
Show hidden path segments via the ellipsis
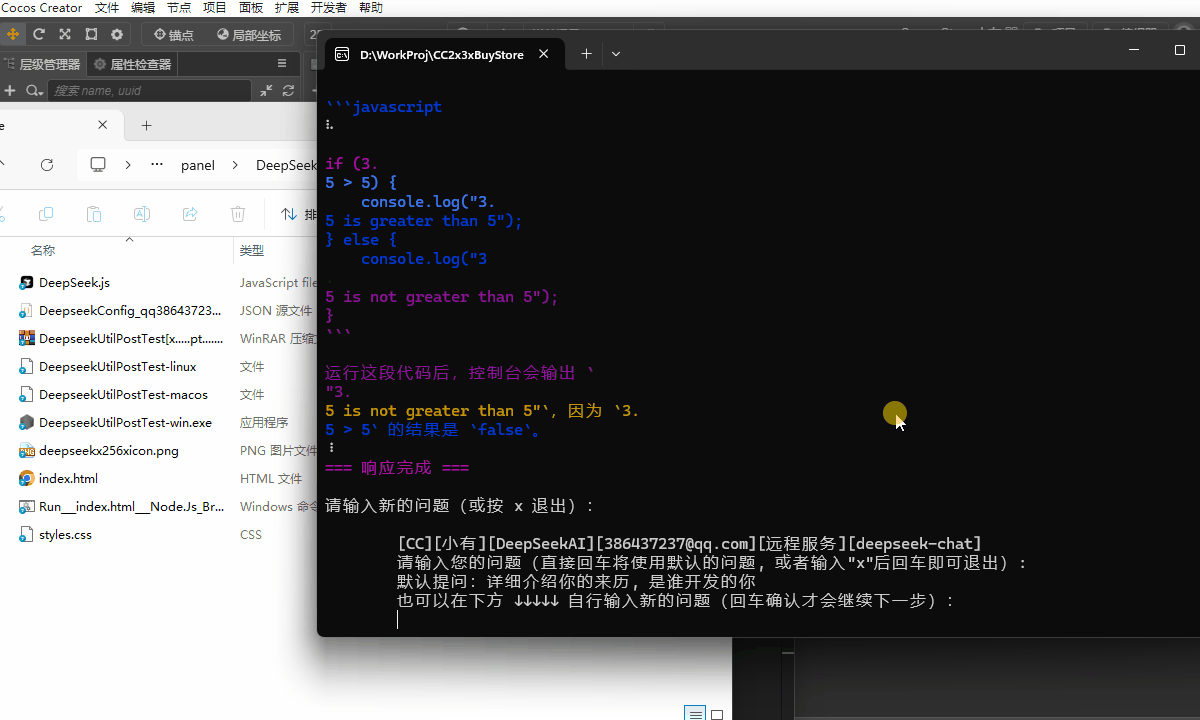pyautogui.click(x=157, y=165)
